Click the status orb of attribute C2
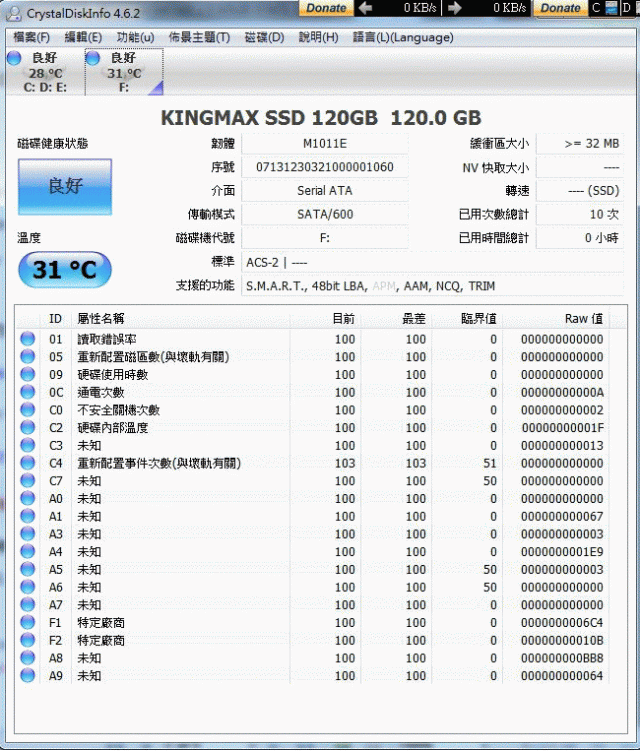Viewport: 640px width, 751px height. (x=28, y=427)
